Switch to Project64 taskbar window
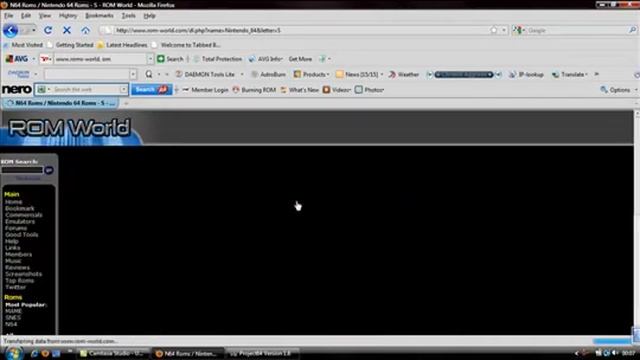The width and height of the screenshot is (640, 360). (x=262, y=353)
